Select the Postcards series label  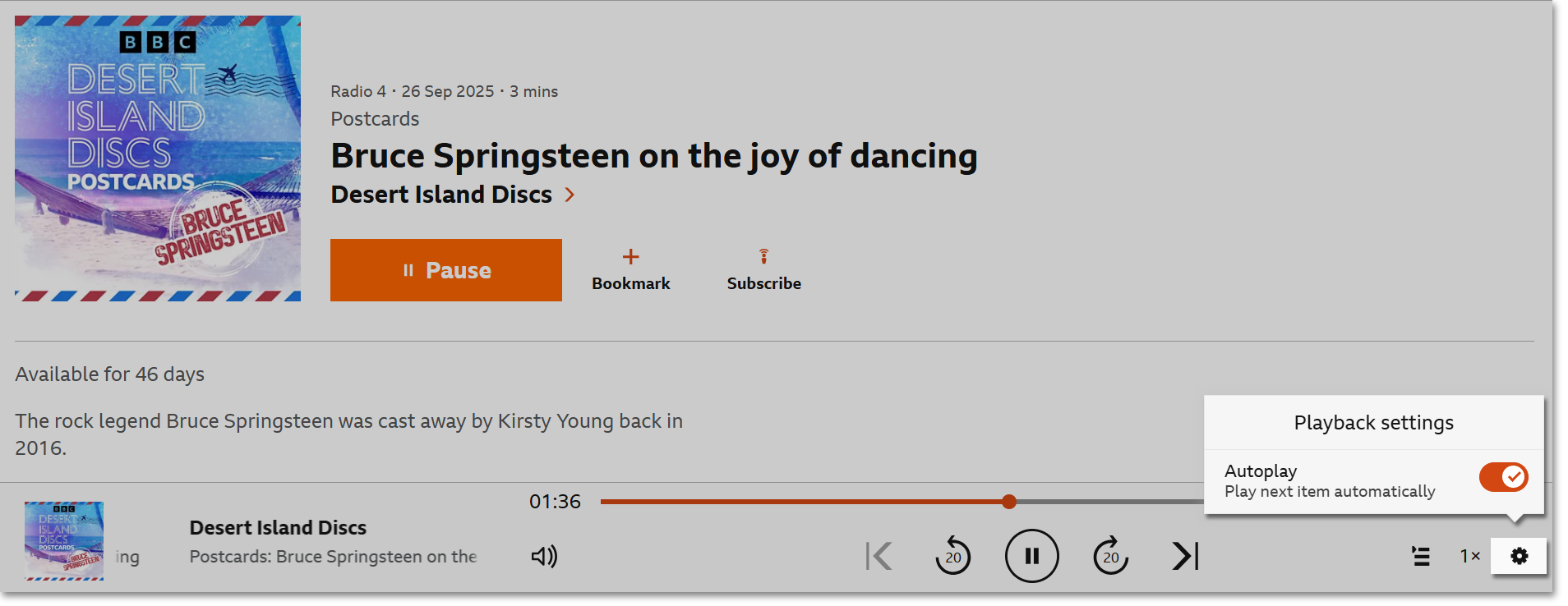click(374, 119)
